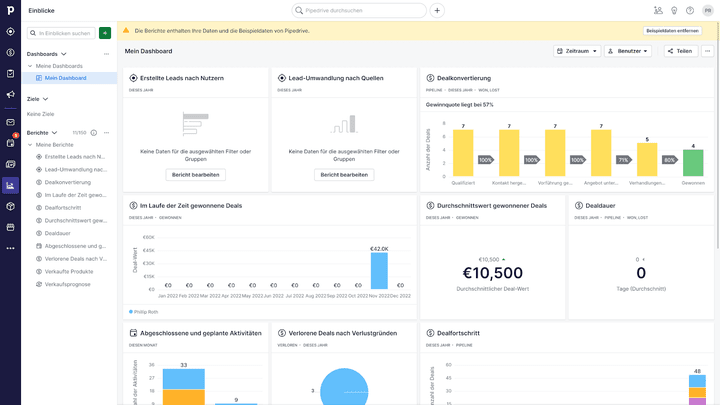Open Leads from the left navigation bar
The image size is (720, 405).
(10, 31)
